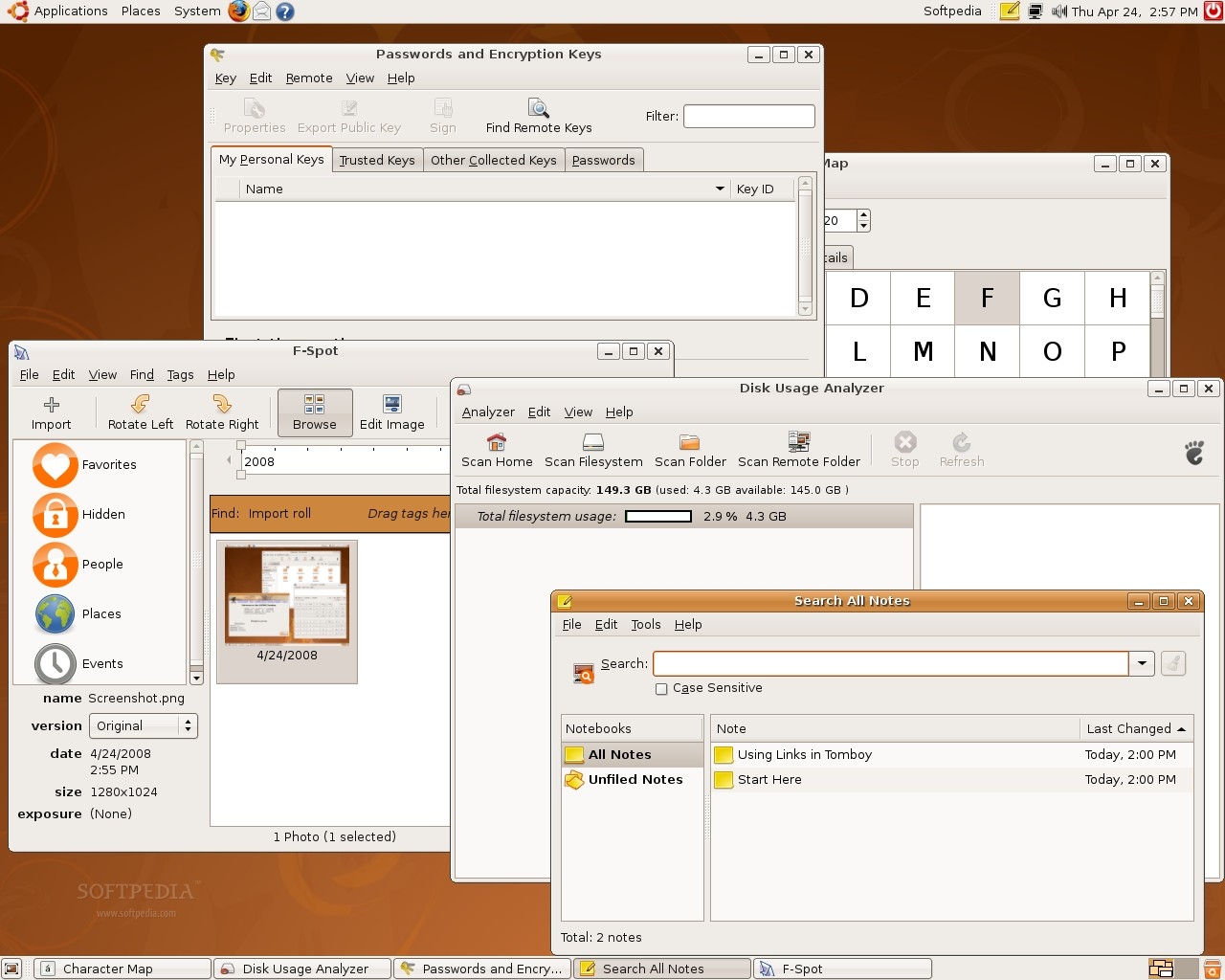Rotate the photo right in F-Spot
The image size is (1225, 980).
[x=222, y=413]
